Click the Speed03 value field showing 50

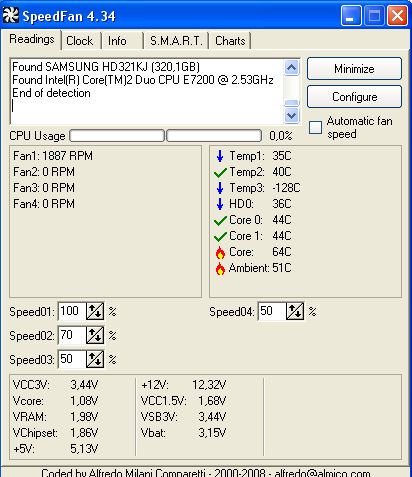point(72,359)
